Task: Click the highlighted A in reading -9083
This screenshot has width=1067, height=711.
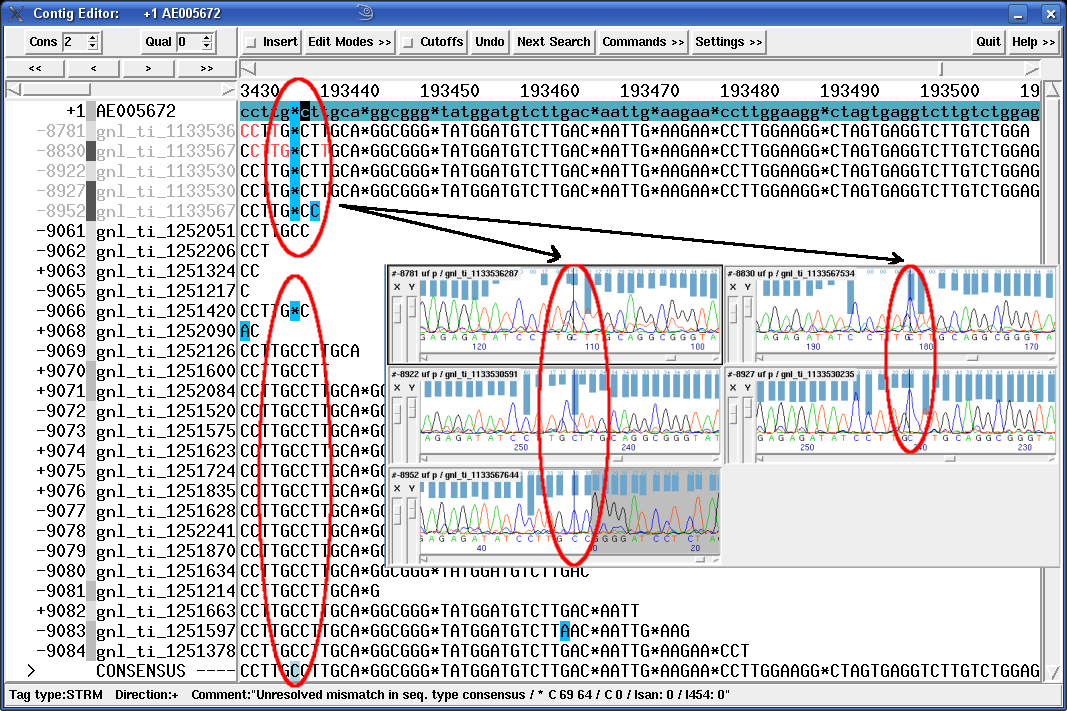Action: click(565, 631)
